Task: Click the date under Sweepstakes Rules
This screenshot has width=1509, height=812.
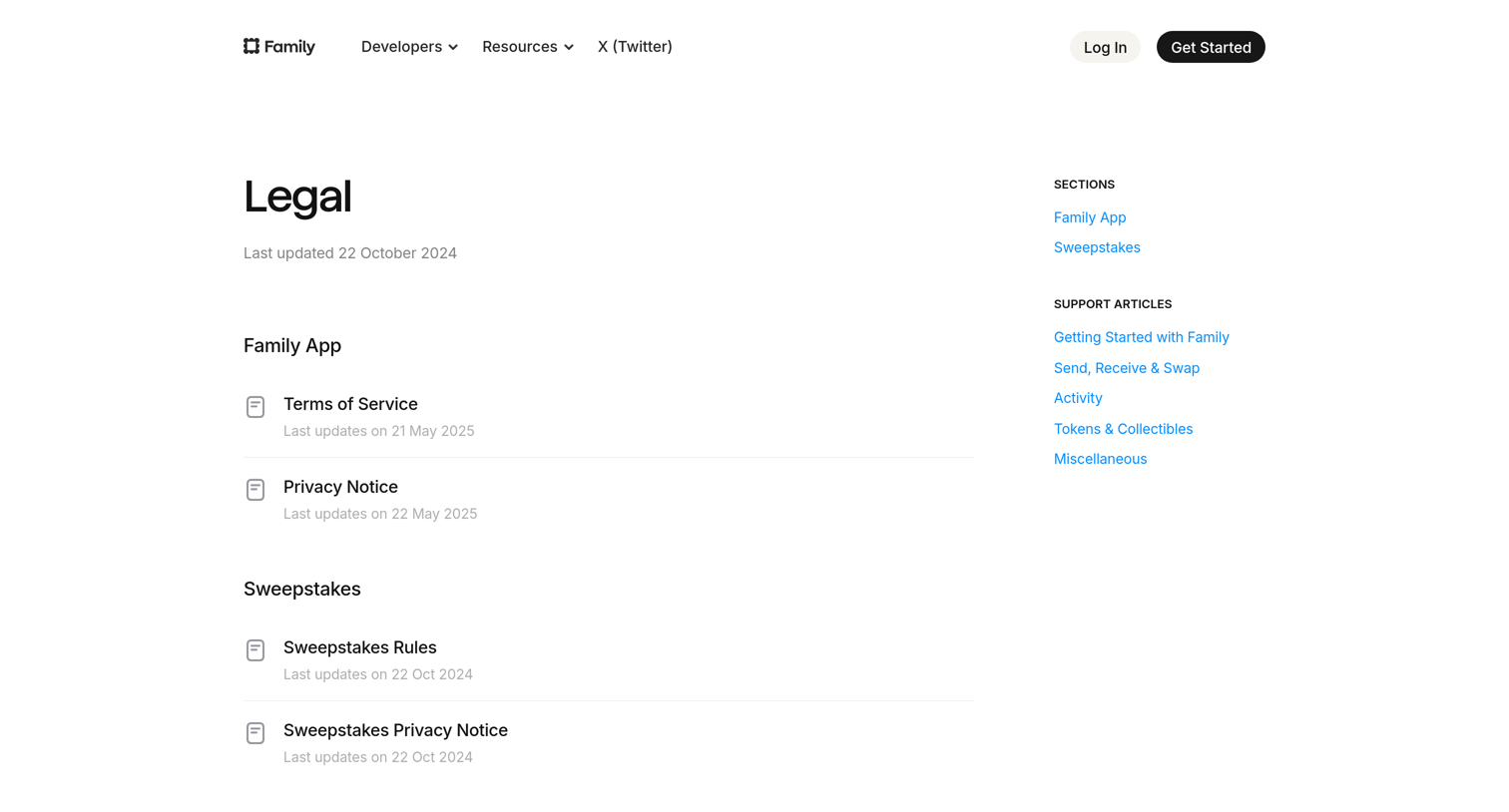Action: coord(378,674)
